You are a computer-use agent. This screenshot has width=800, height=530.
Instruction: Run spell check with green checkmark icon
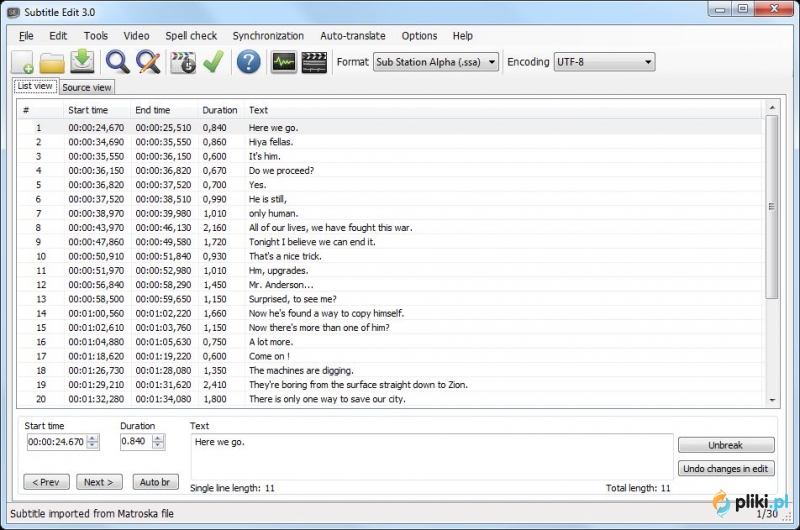(x=214, y=62)
